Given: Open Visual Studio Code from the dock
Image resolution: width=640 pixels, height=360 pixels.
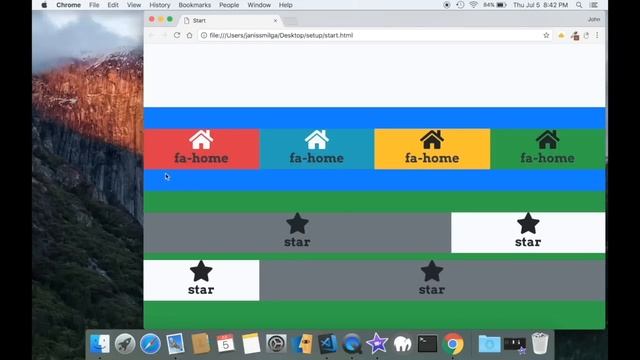Looking at the screenshot, I should click(x=327, y=344).
